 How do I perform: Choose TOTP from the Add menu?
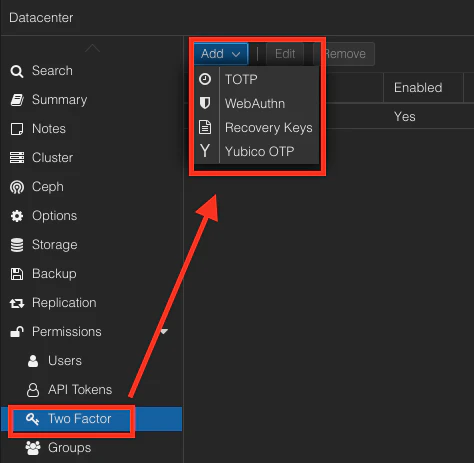[257, 79]
